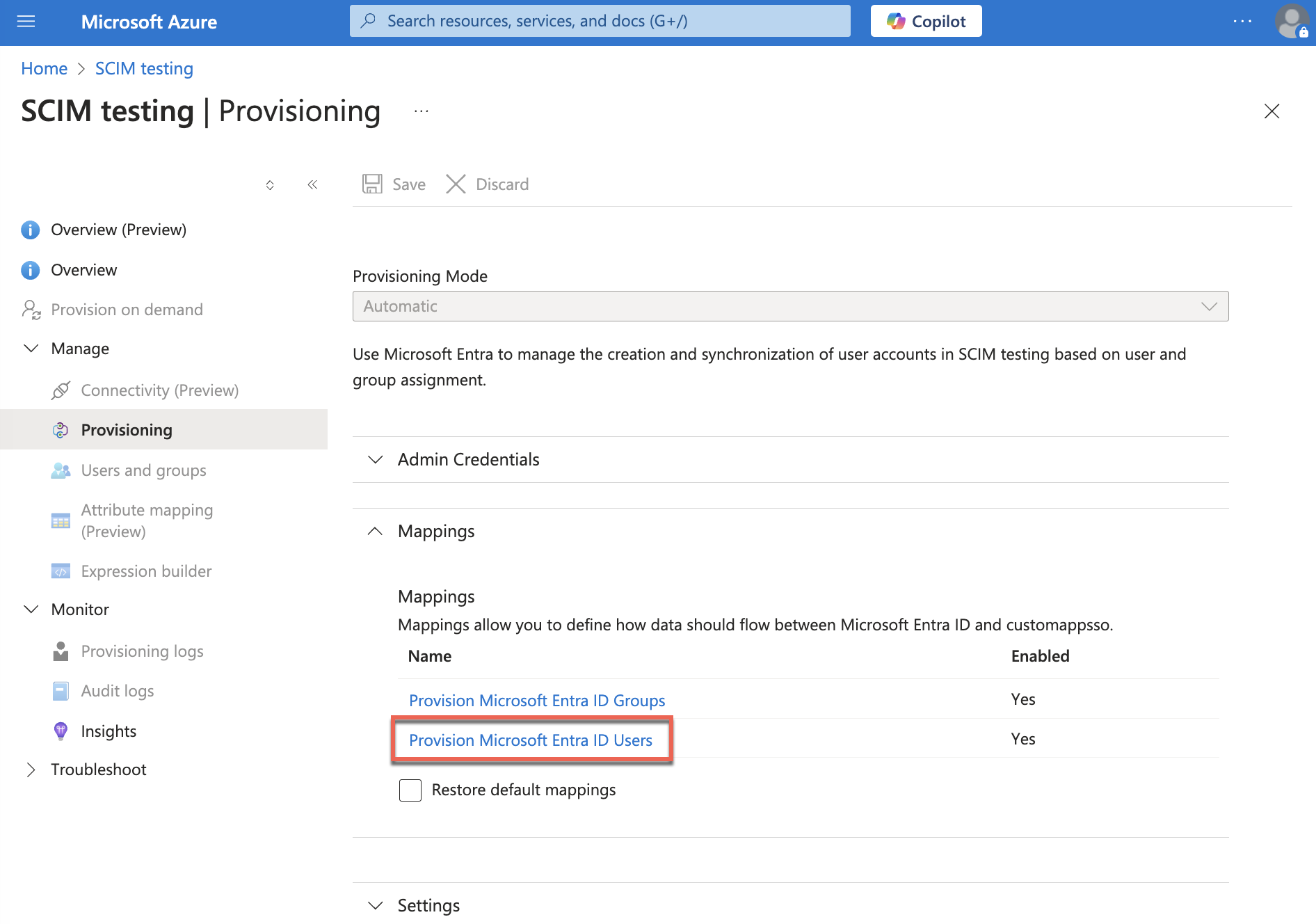The width and height of the screenshot is (1316, 924).
Task: Open Copilot from the top bar
Action: pos(926,21)
